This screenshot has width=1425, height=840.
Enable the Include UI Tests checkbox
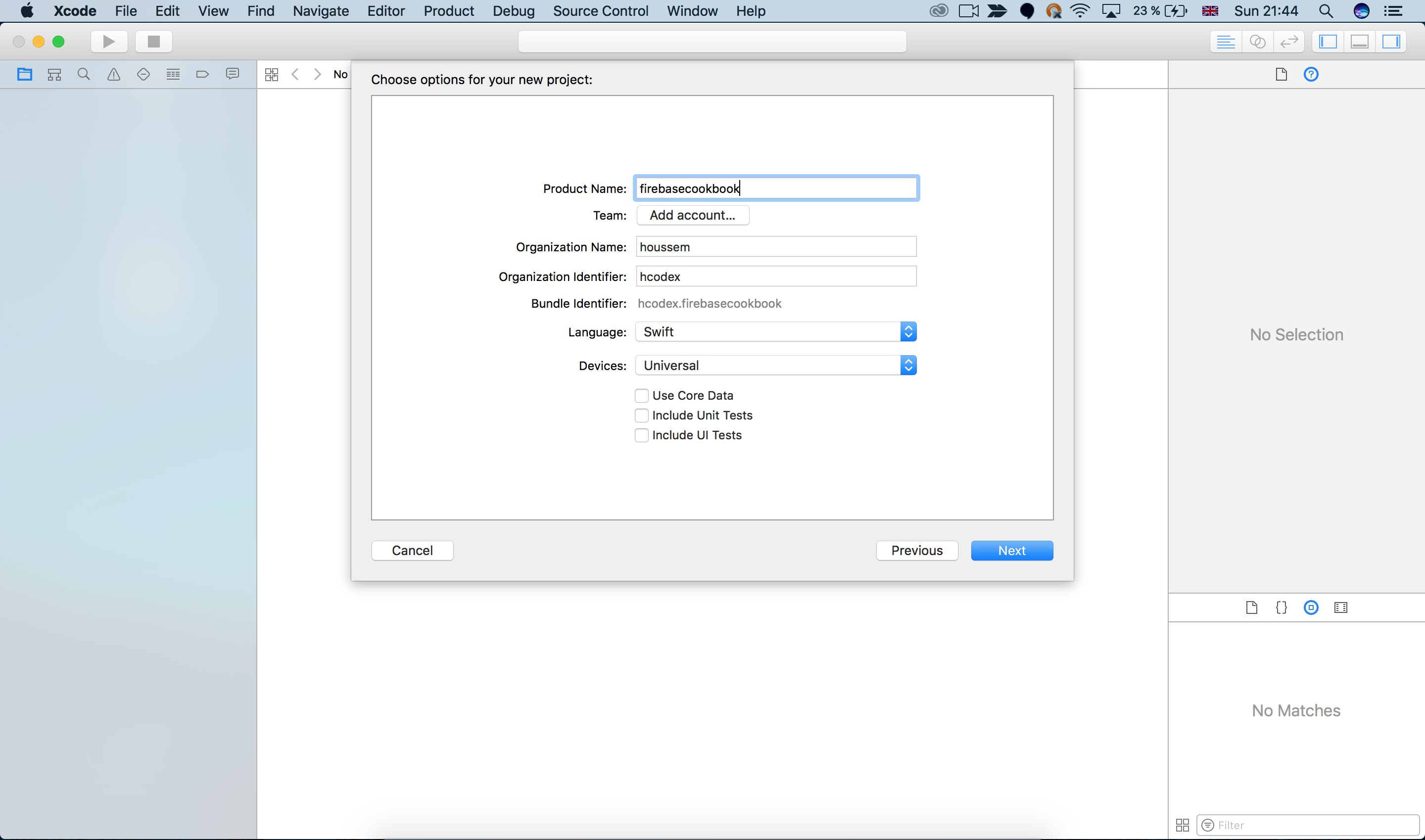pyautogui.click(x=641, y=435)
